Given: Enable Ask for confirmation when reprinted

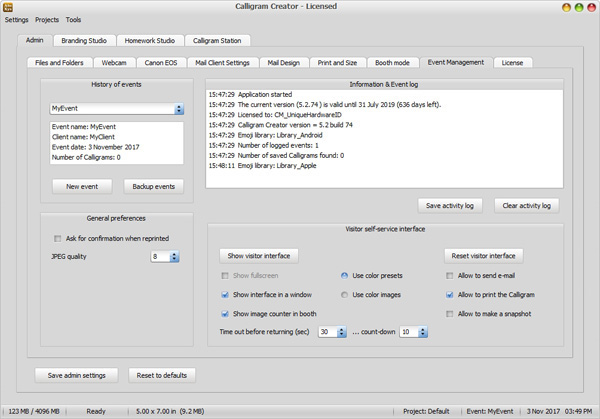Looking at the screenshot, I should click(x=57, y=238).
